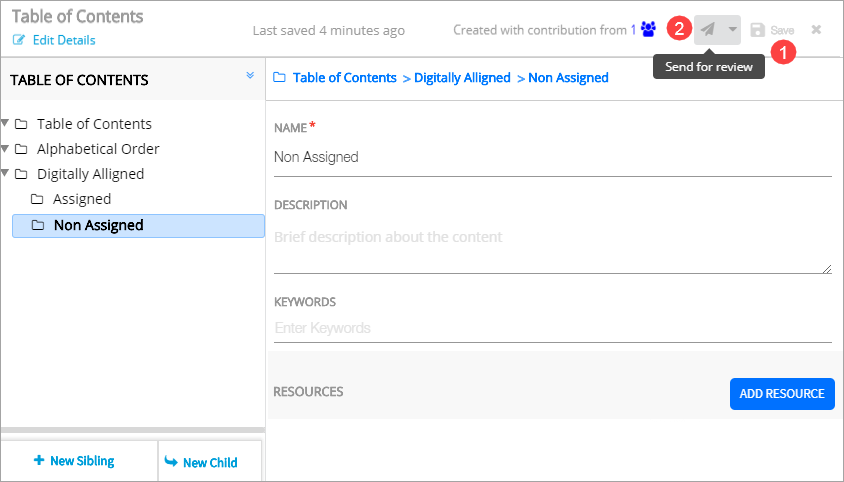The image size is (844, 482).
Task: Click the Alphabetical Order folder icon
Action: click(x=21, y=149)
